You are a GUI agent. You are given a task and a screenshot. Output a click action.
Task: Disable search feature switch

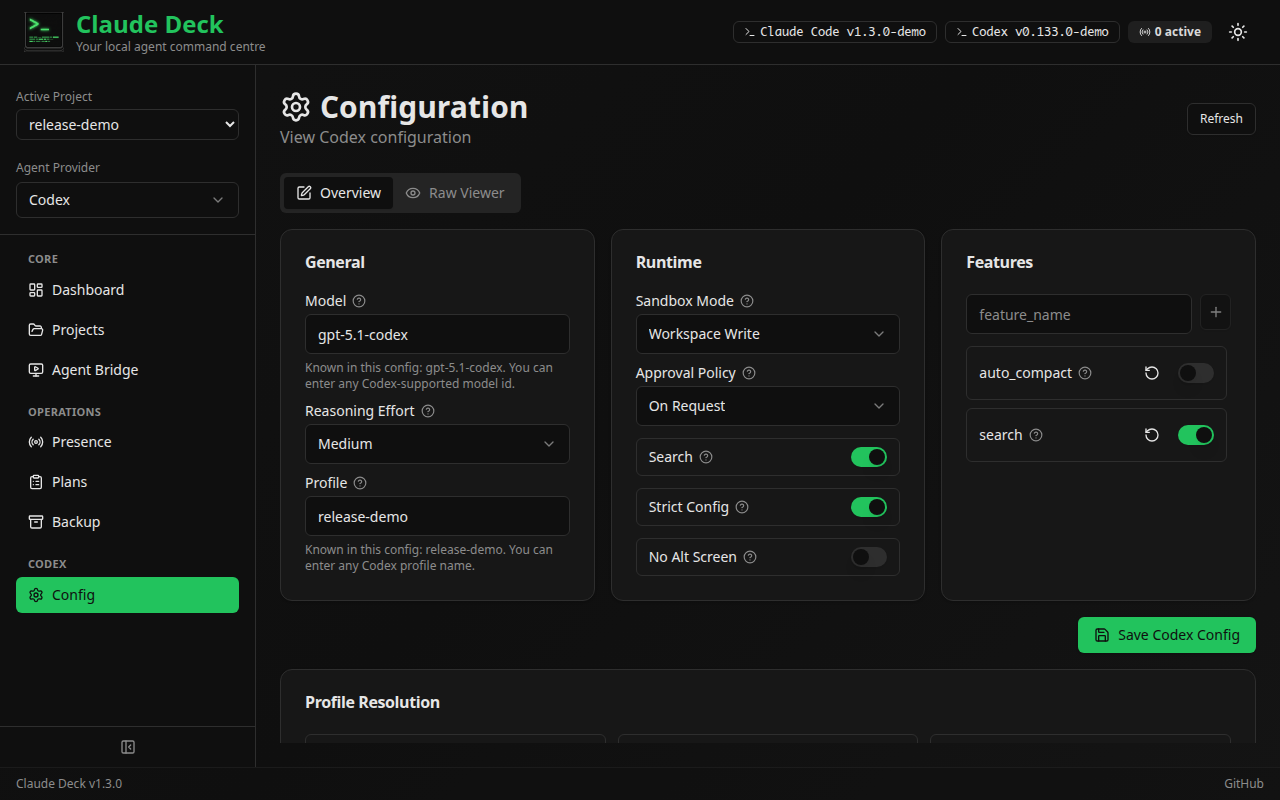pyautogui.click(x=1196, y=435)
